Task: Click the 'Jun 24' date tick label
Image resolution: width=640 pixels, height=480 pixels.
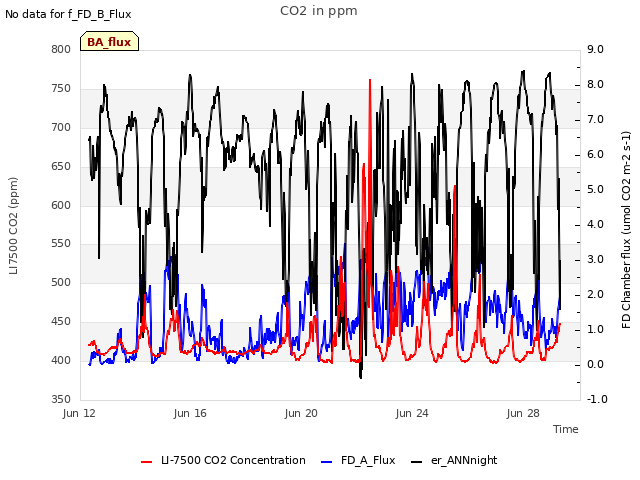Action: 412,413
